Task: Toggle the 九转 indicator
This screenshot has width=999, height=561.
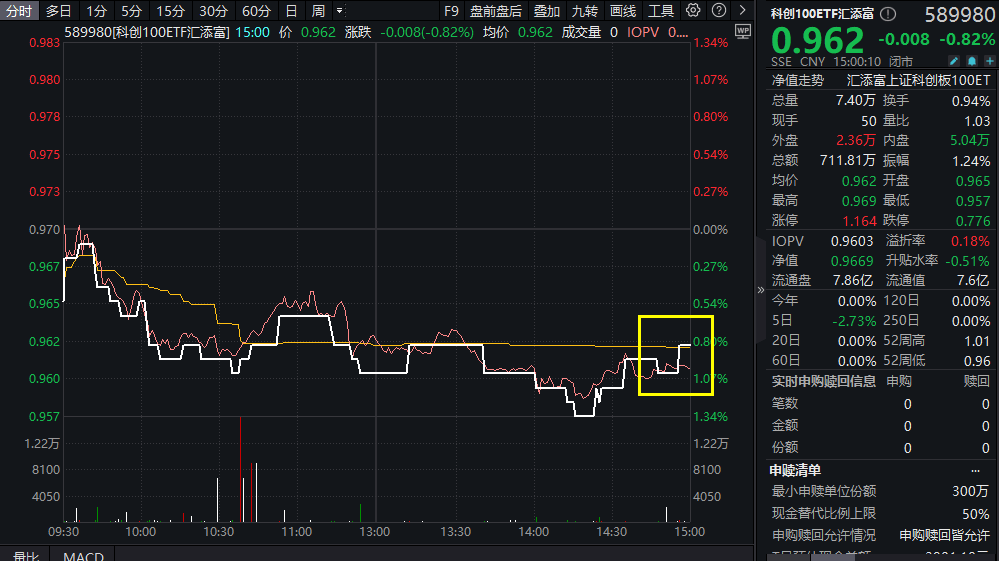Action: [x=584, y=11]
